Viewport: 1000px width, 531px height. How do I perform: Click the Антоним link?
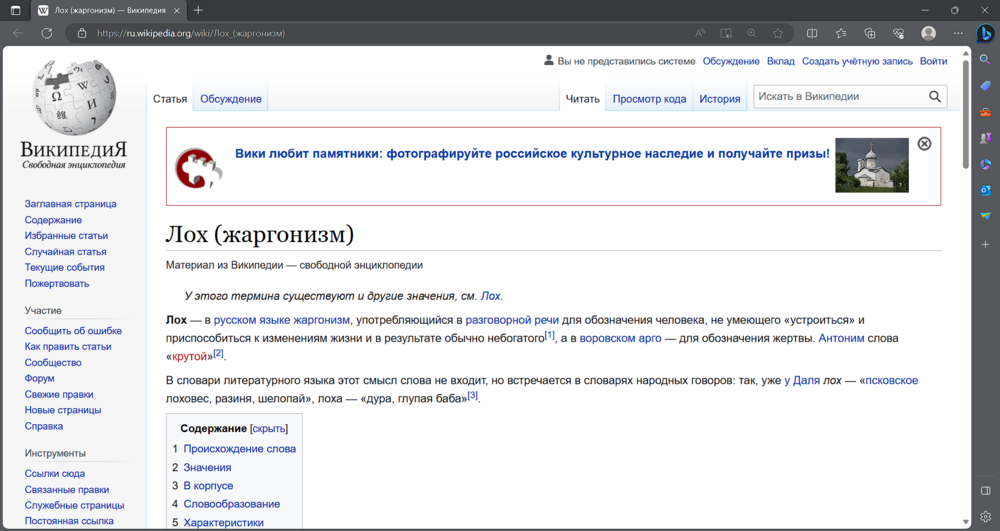point(841,338)
